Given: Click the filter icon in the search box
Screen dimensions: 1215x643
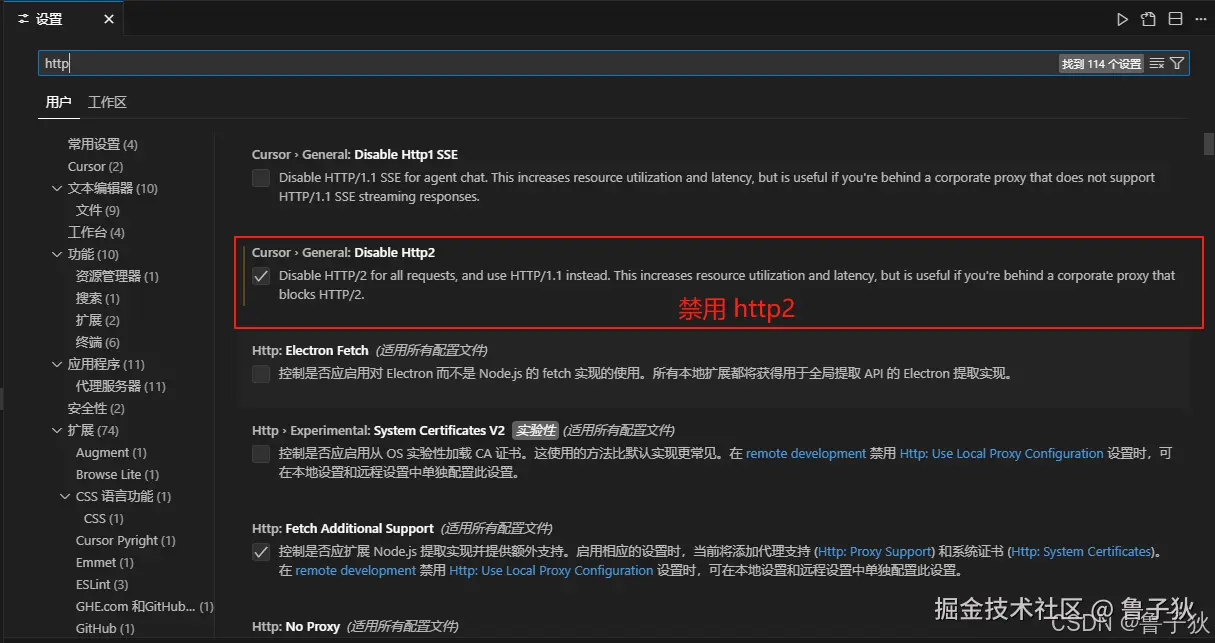Looking at the screenshot, I should pyautogui.click(x=1178, y=63).
